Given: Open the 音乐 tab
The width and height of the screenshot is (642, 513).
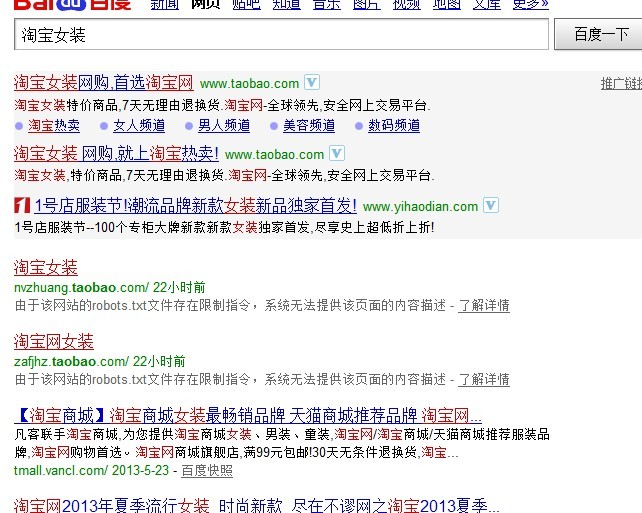Looking at the screenshot, I should (326, 4).
